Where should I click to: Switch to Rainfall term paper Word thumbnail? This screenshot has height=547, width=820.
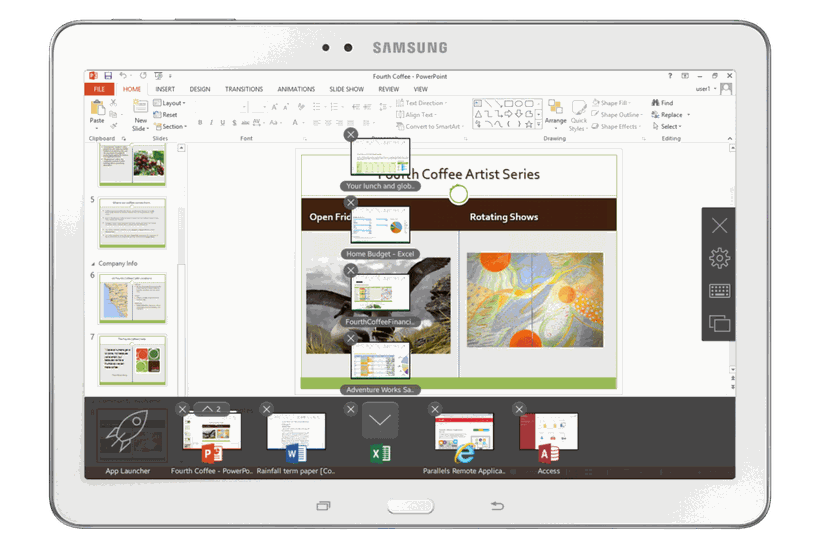click(x=296, y=432)
